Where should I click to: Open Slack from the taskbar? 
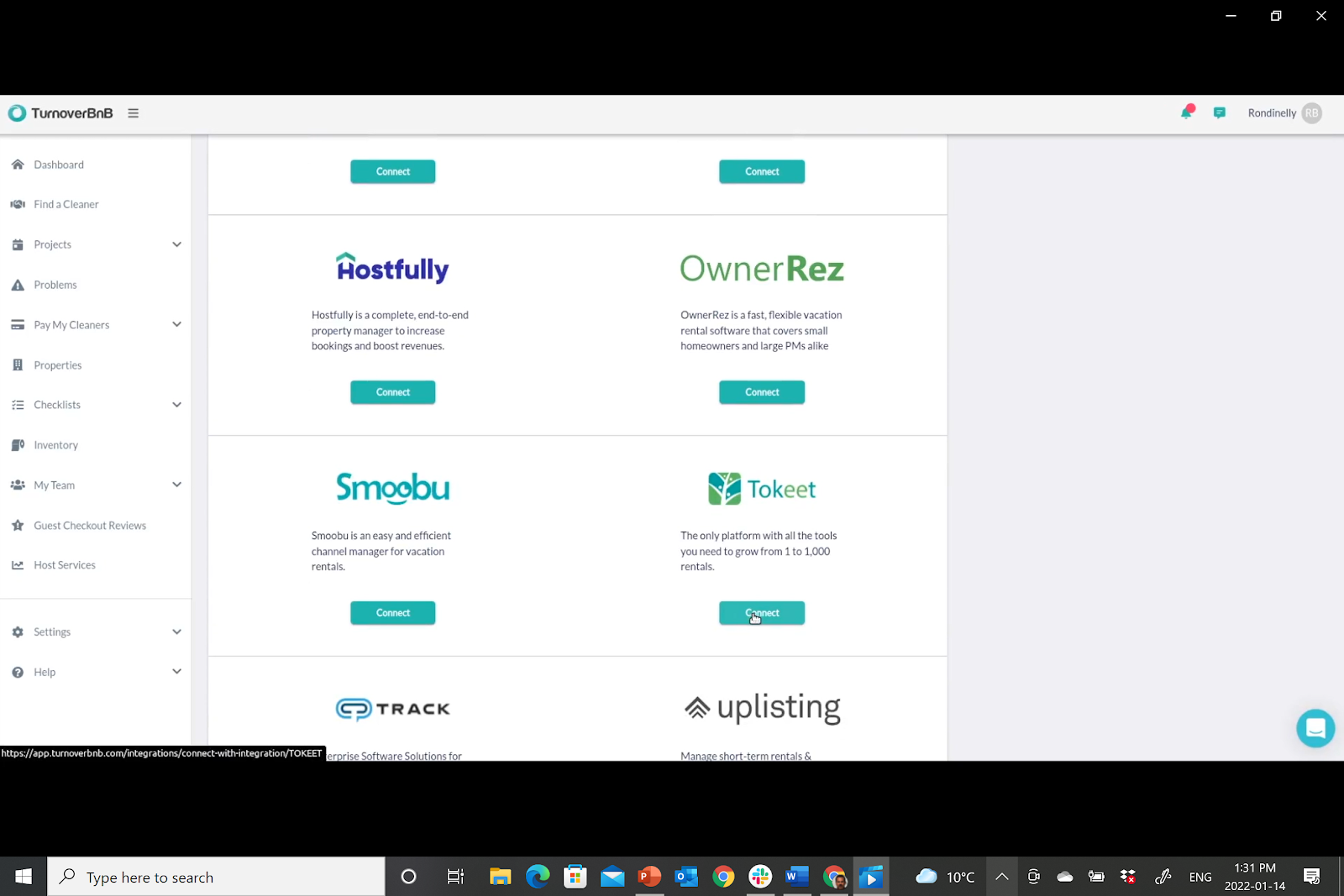(x=760, y=877)
